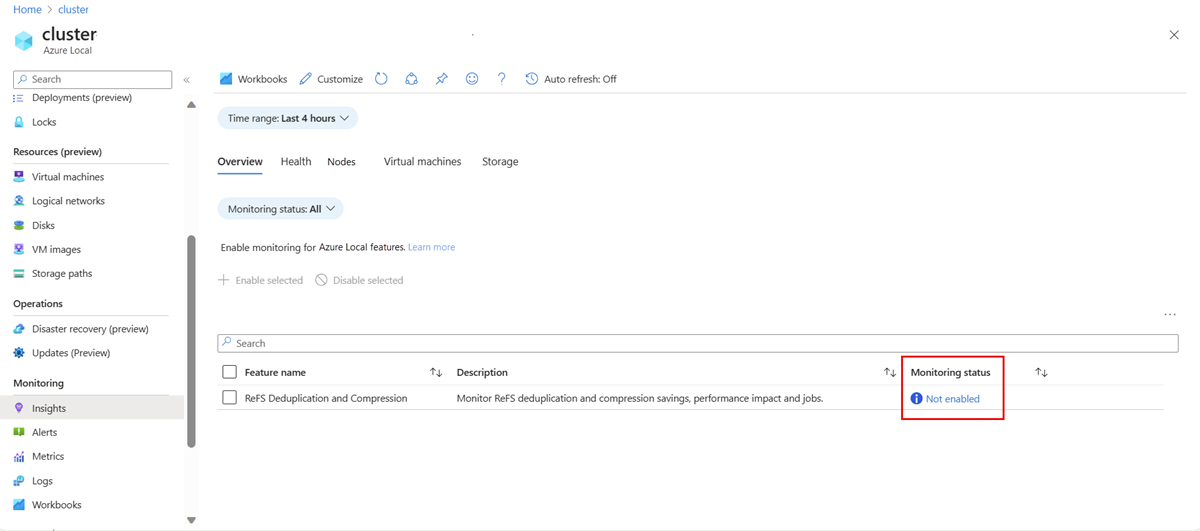Open Workbooks from the toolbar

(x=254, y=79)
